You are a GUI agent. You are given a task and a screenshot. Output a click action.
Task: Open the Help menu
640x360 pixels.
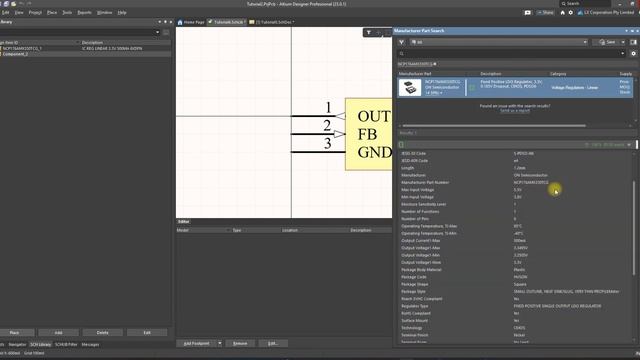pyautogui.click(x=122, y=13)
